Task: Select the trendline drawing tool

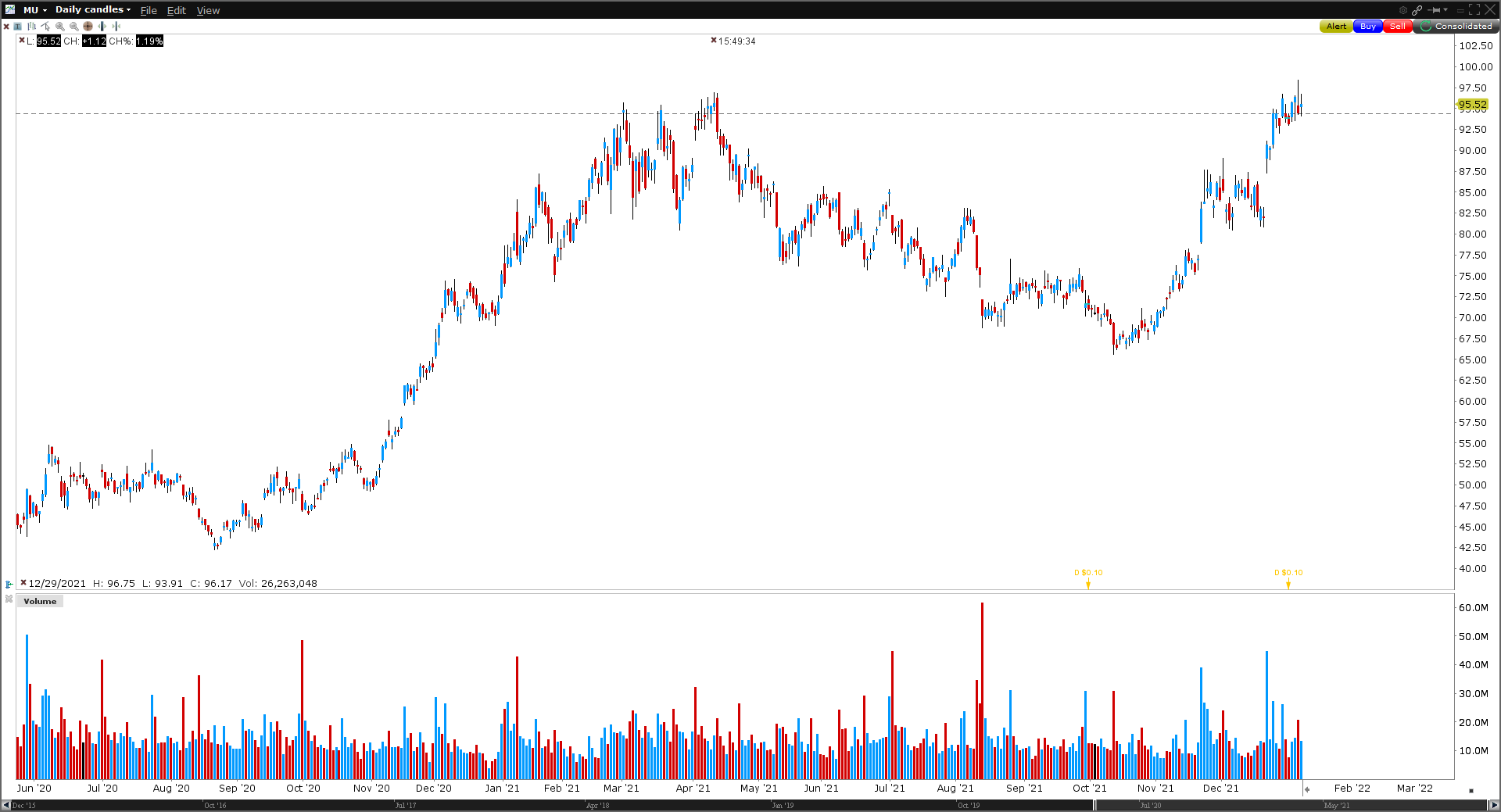Action: (x=45, y=26)
